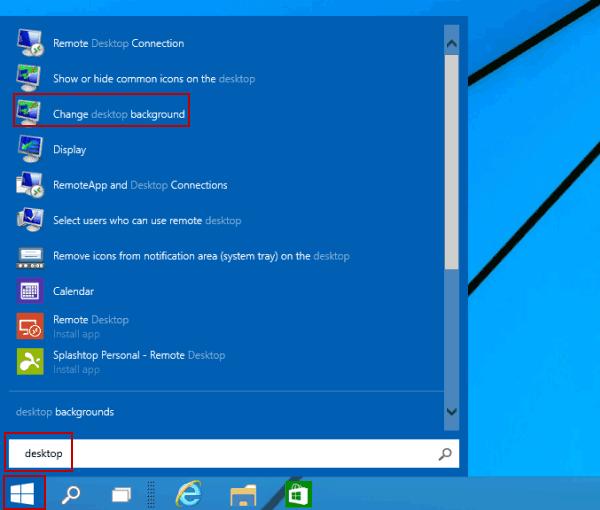
Task: Click the search box containing desktop
Action: (x=230, y=454)
